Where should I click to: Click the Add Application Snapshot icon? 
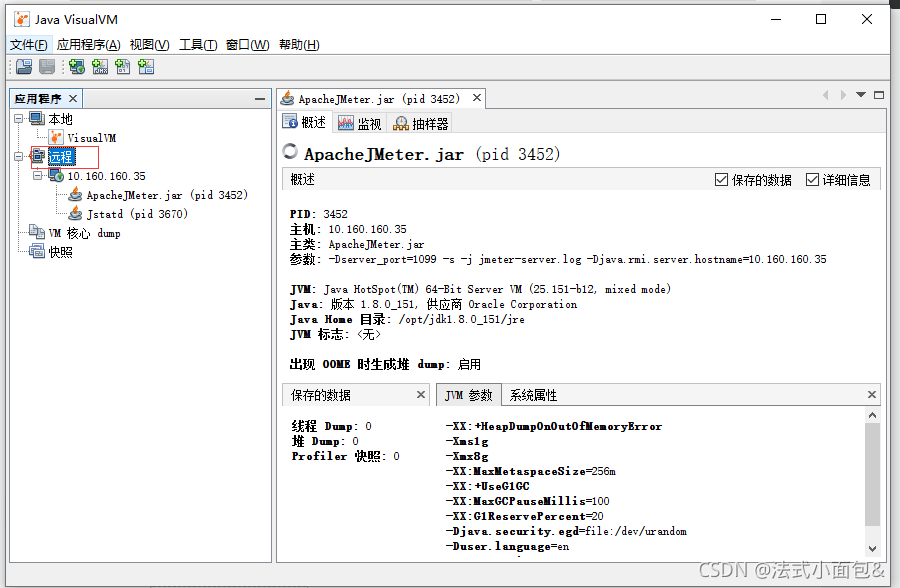click(146, 66)
